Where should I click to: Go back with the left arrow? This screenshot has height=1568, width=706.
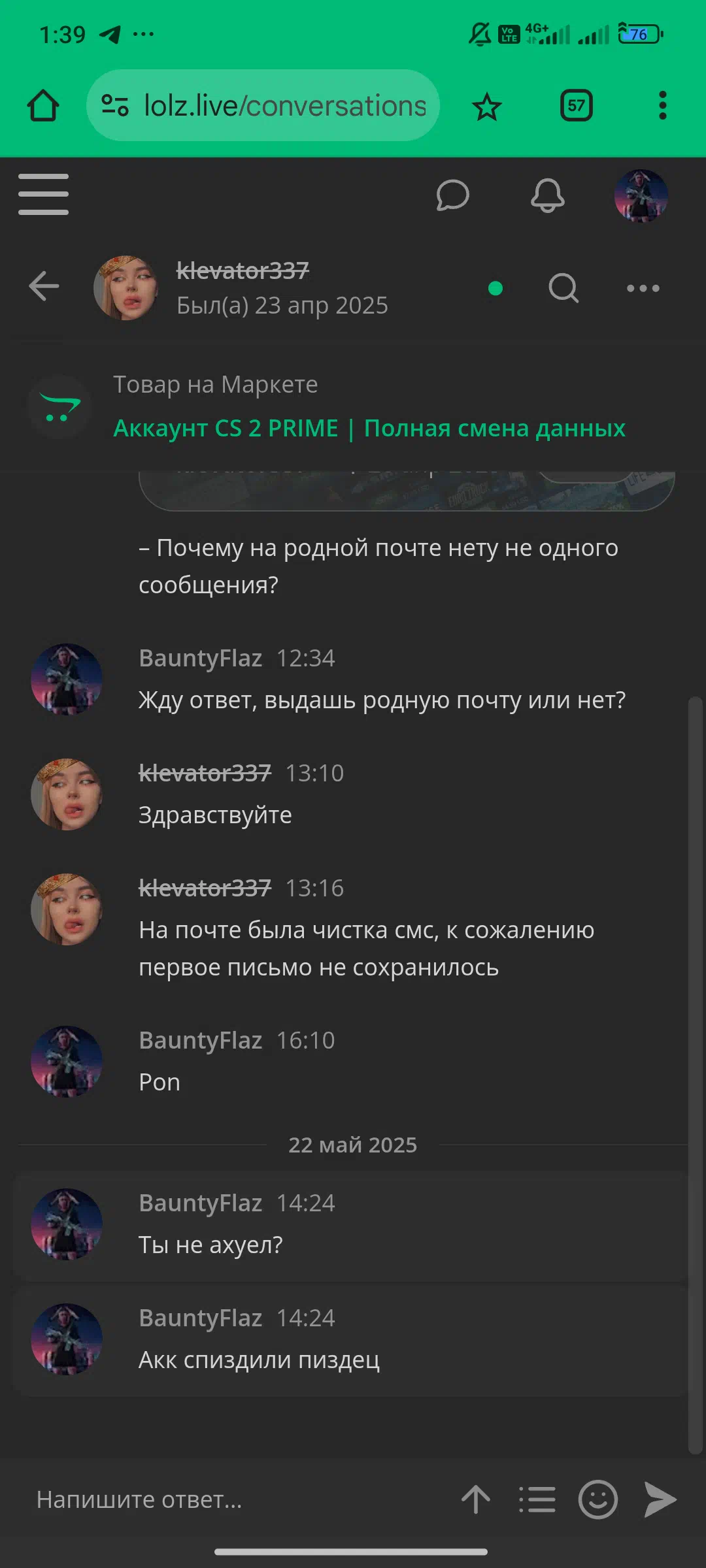(x=44, y=286)
